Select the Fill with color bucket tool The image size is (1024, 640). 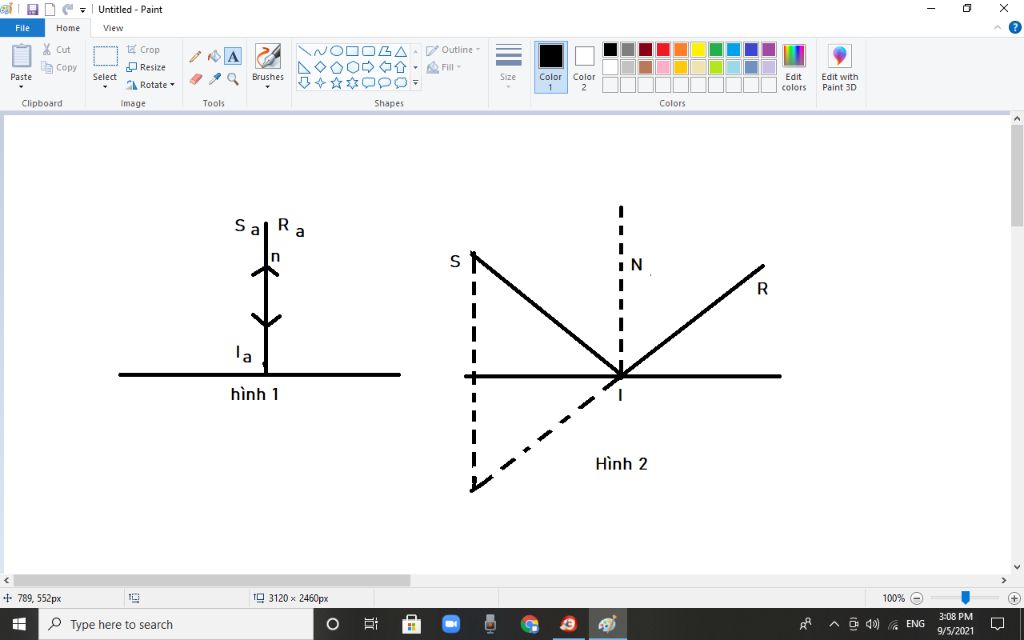pos(214,57)
